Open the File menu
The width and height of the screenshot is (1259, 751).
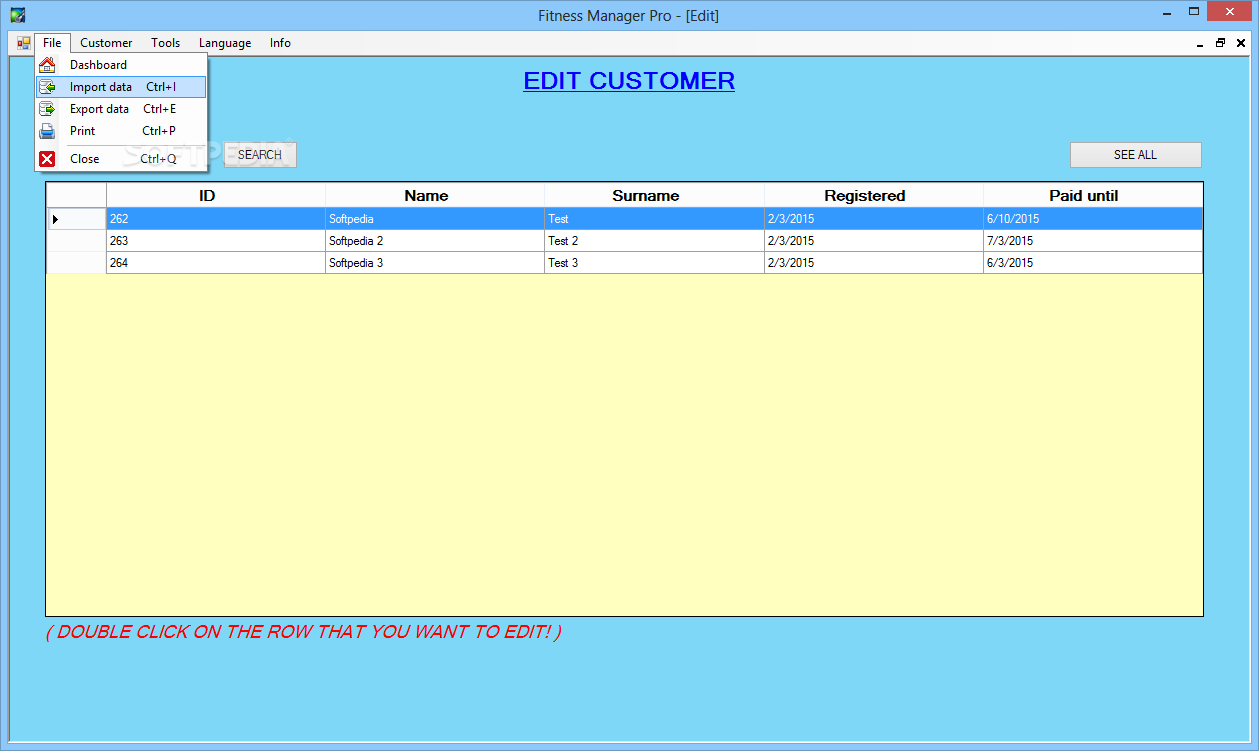tap(52, 43)
